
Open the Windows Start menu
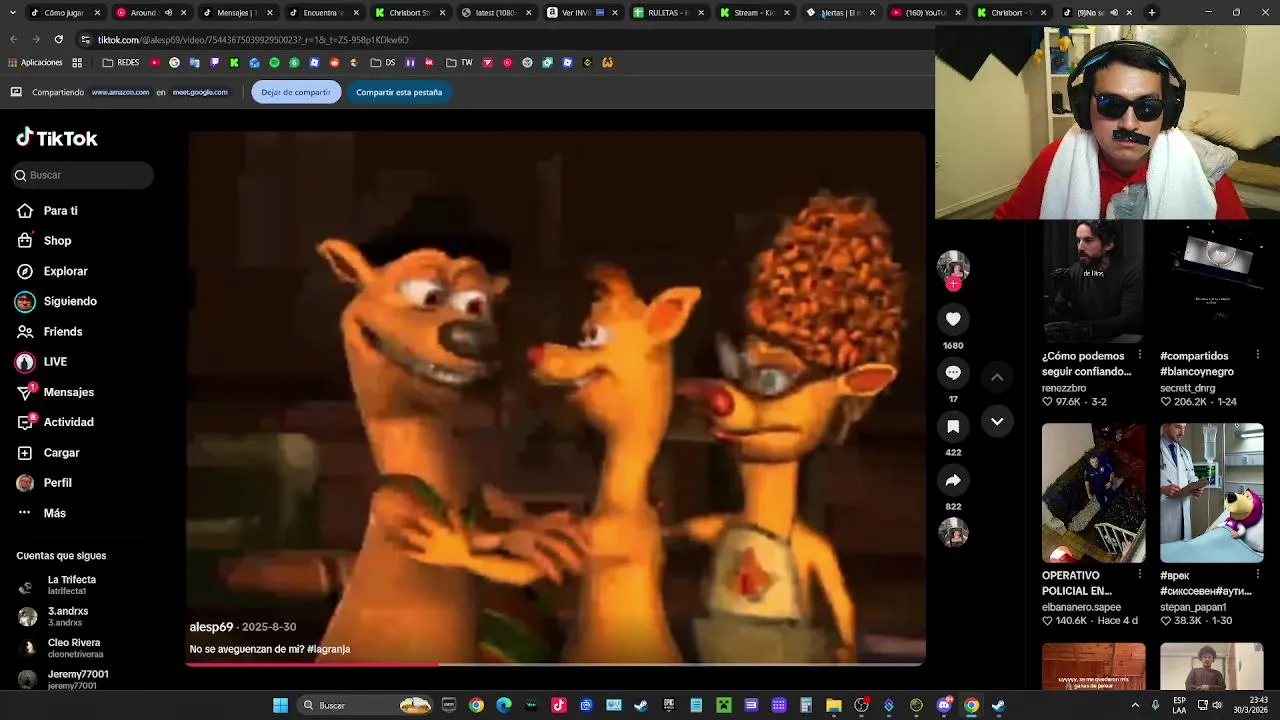[281, 705]
